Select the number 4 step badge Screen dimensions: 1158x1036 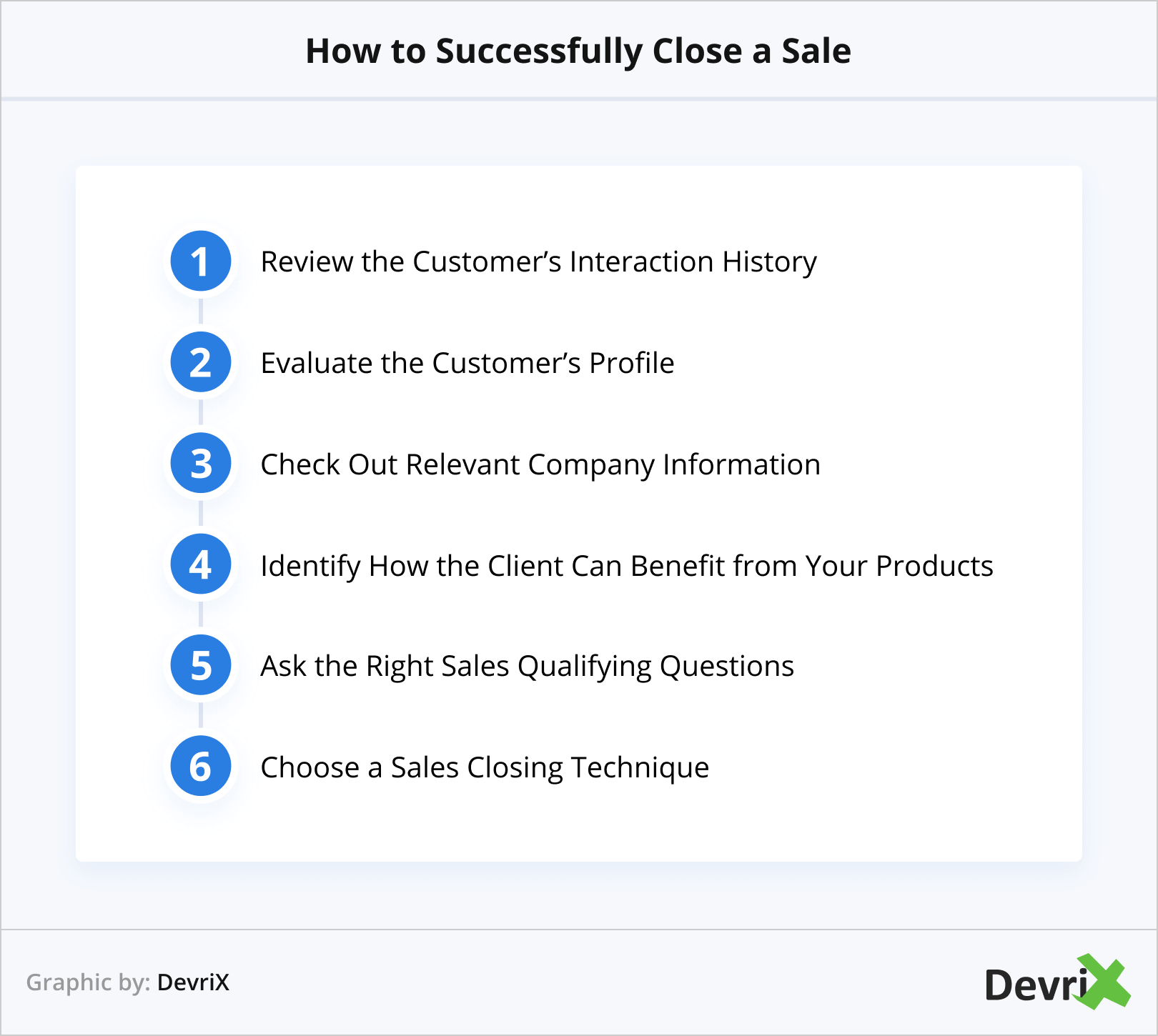point(201,564)
